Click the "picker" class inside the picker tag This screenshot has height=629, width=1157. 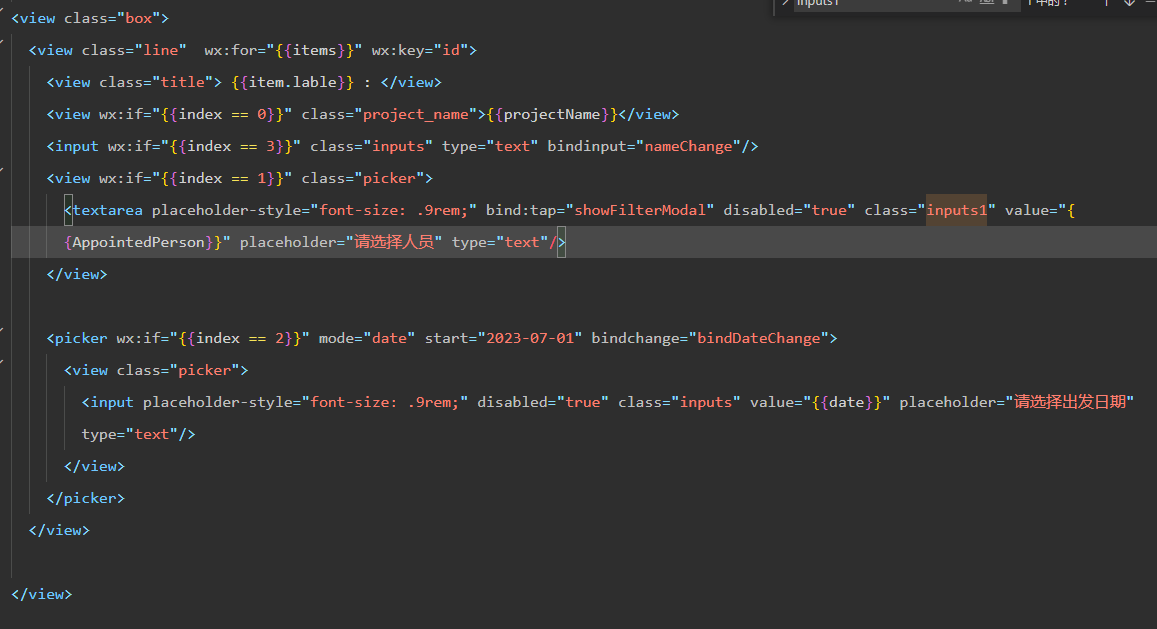[204, 370]
